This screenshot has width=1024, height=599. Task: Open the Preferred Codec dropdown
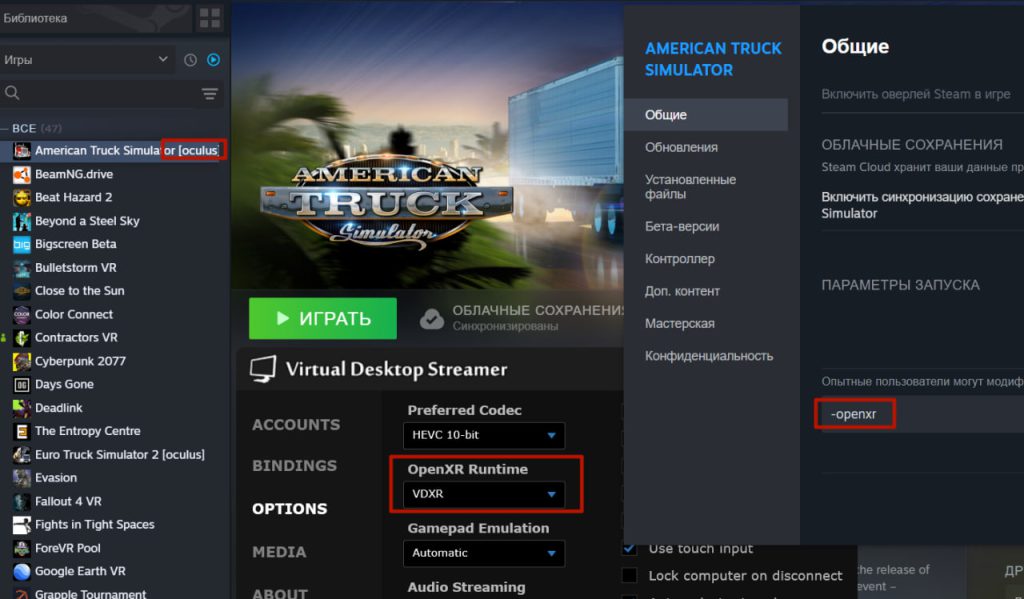pos(483,435)
